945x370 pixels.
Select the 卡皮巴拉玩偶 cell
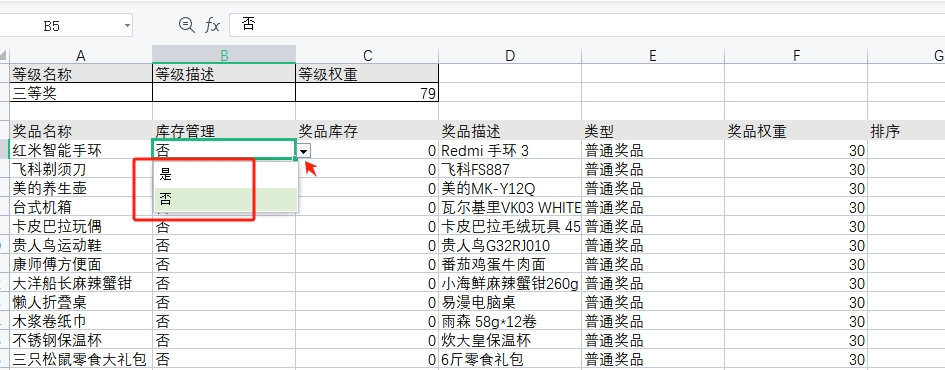coord(81,226)
